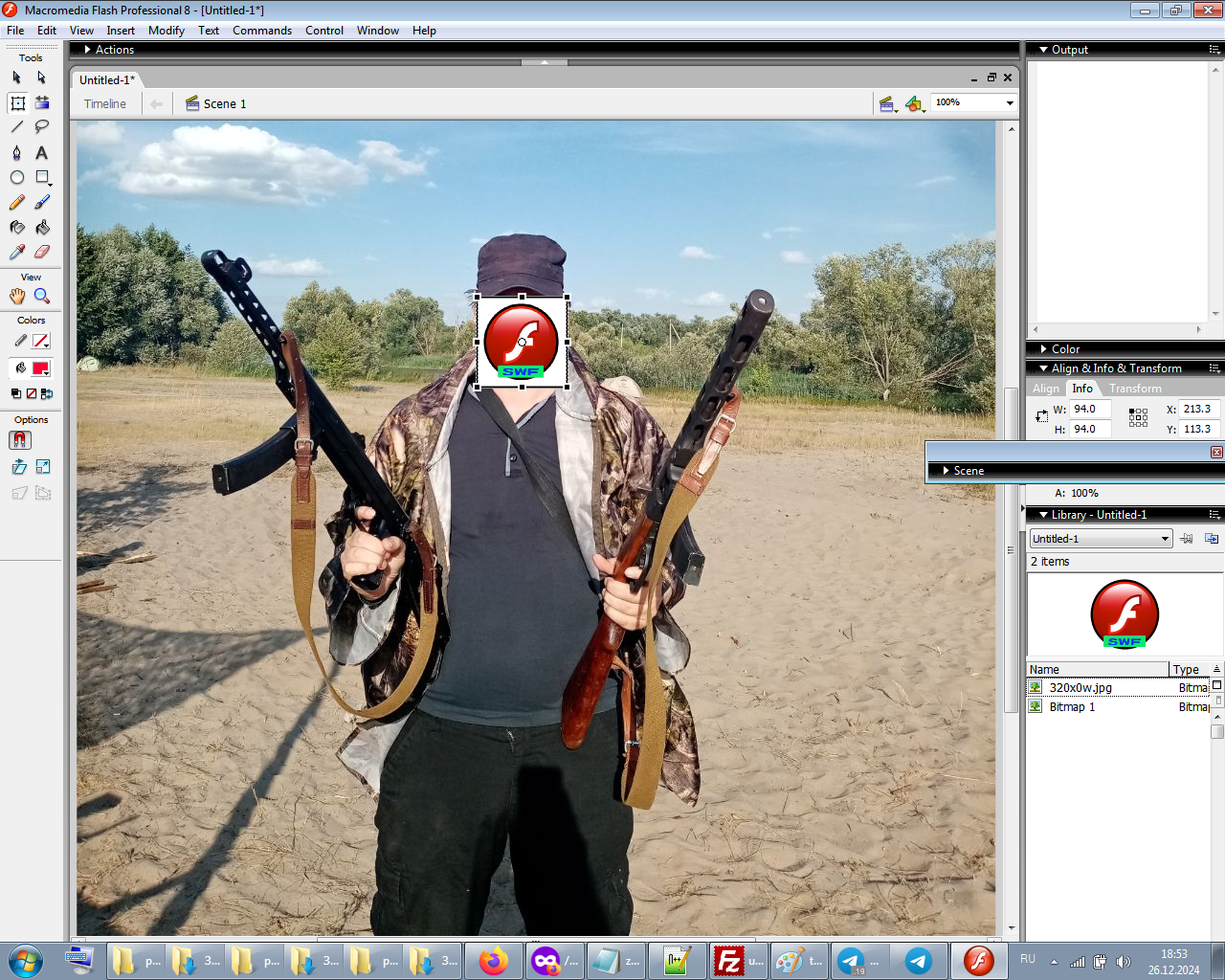Open the File menu
The image size is (1225, 980).
pyautogui.click(x=15, y=31)
